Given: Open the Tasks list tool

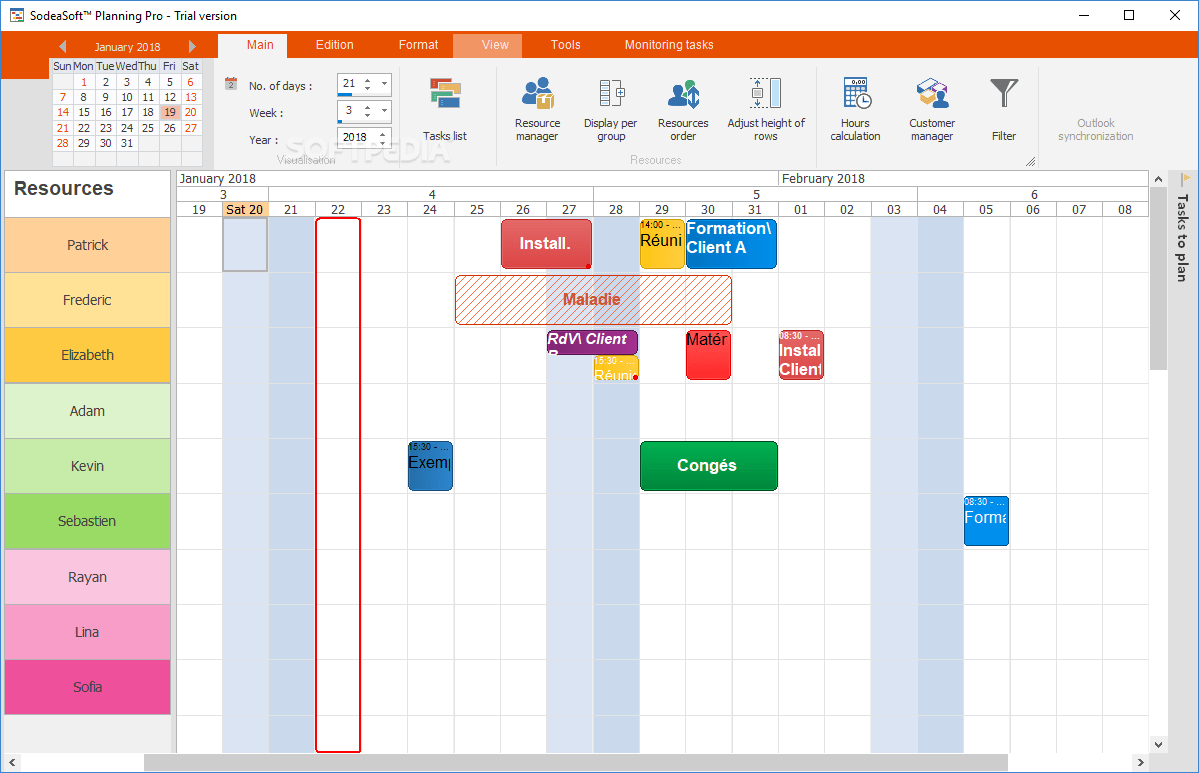Looking at the screenshot, I should point(444,105).
